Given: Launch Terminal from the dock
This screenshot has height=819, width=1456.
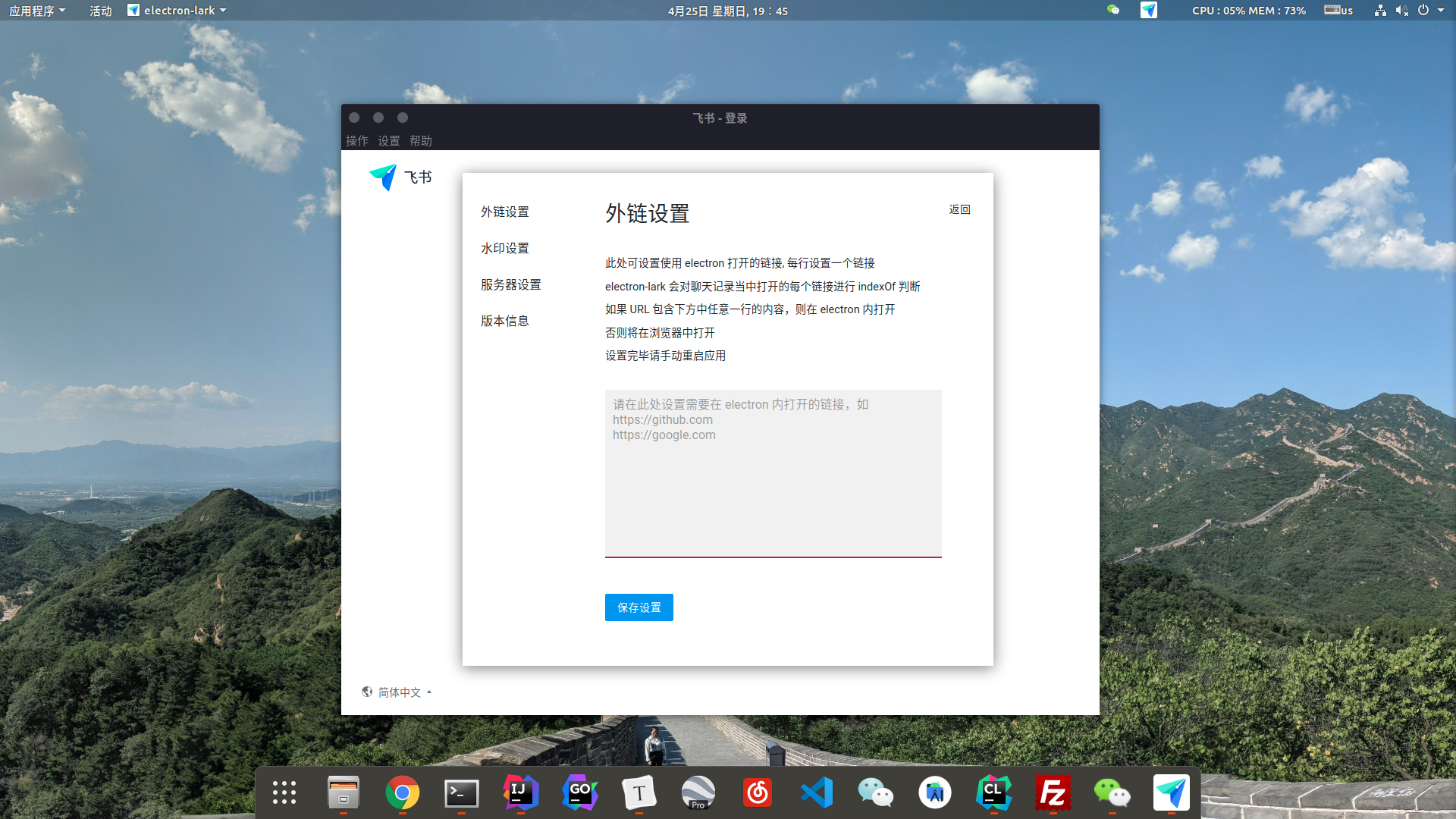Looking at the screenshot, I should 461,793.
